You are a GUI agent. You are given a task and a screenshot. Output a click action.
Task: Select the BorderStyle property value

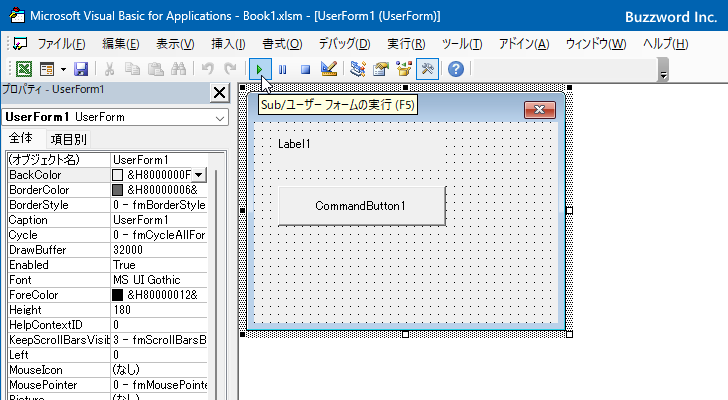(x=159, y=205)
